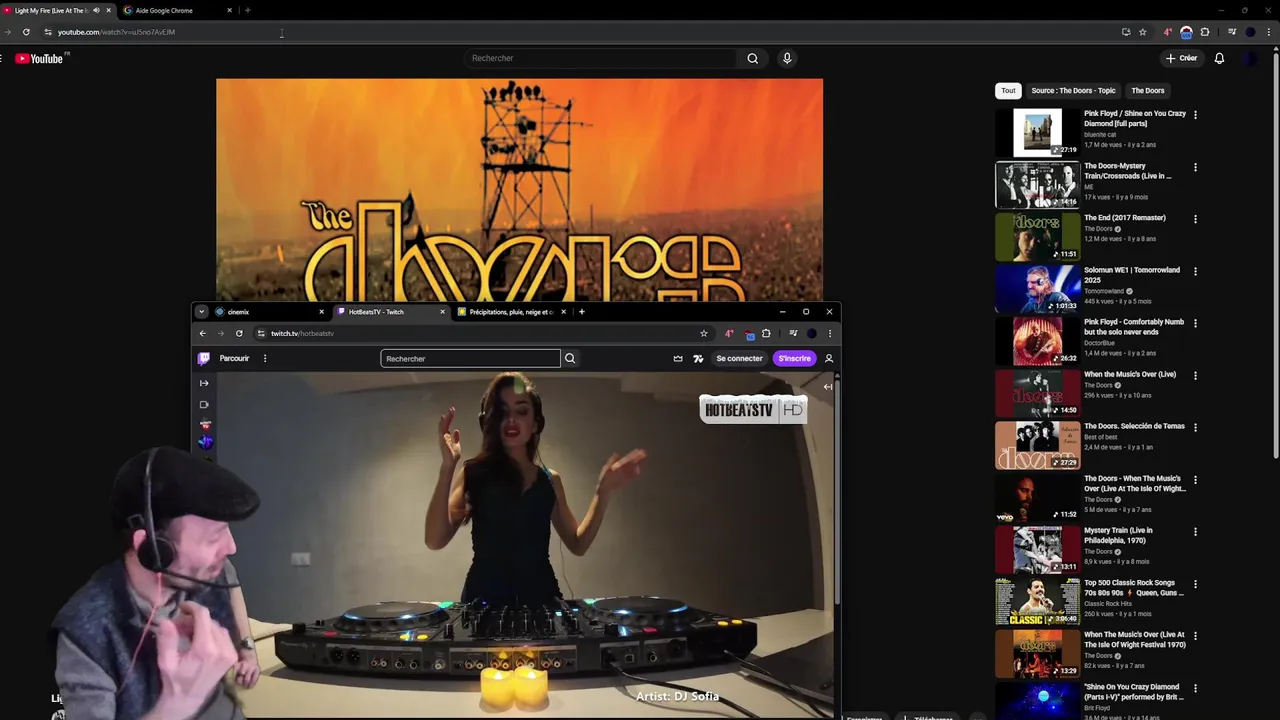The image size is (1280, 720).
Task: Select the Tout filter chip
Action: (1008, 91)
